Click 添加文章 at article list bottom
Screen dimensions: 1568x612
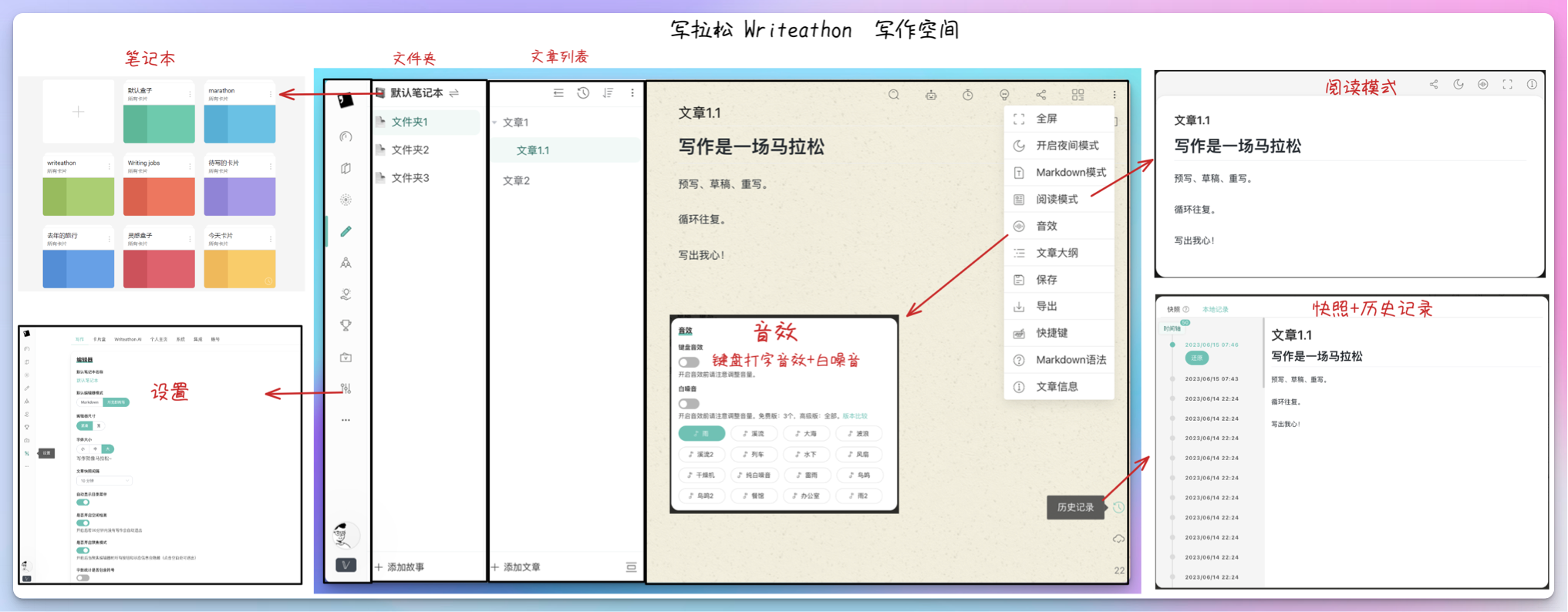516,567
